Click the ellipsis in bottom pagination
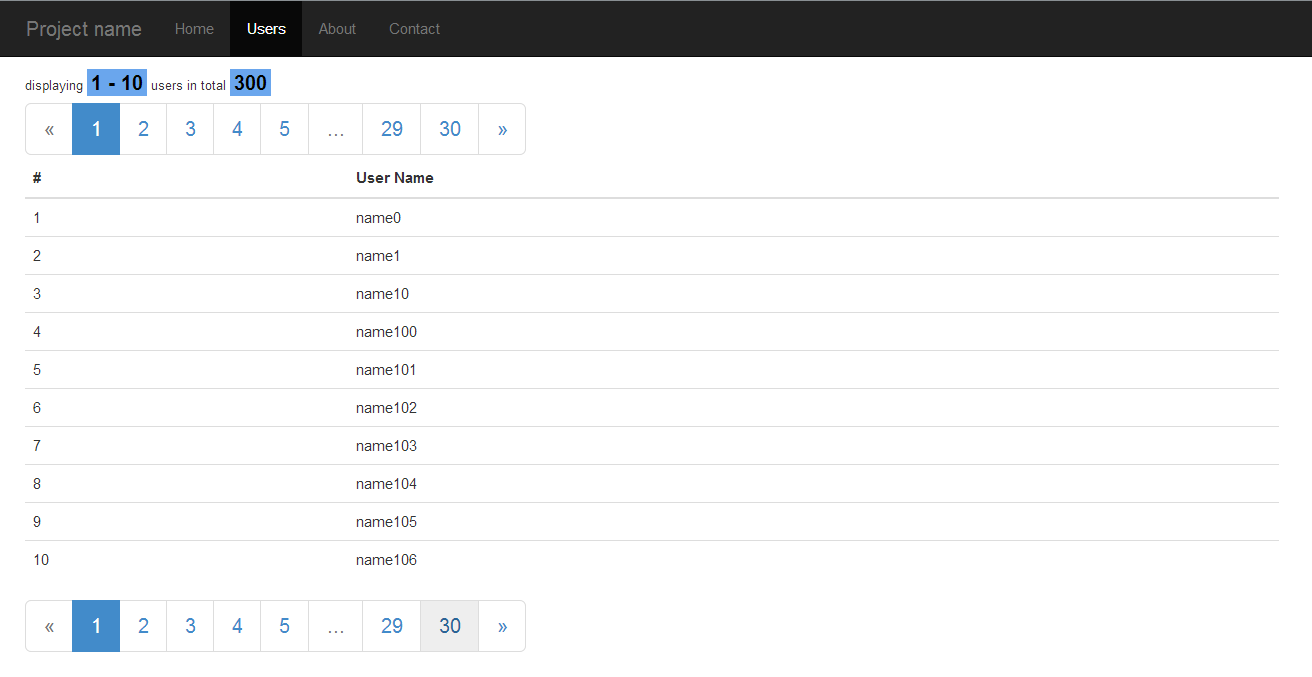1312x677 pixels. (x=334, y=625)
